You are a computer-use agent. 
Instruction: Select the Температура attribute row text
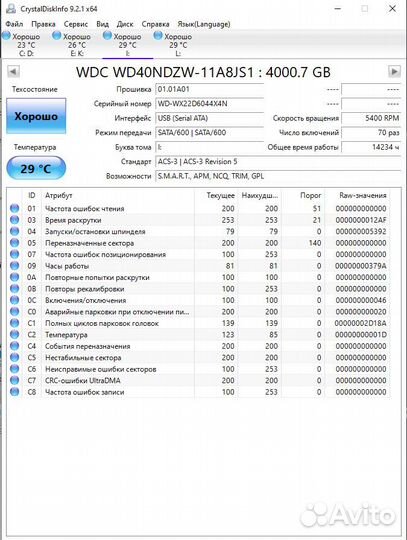[x=66, y=334]
